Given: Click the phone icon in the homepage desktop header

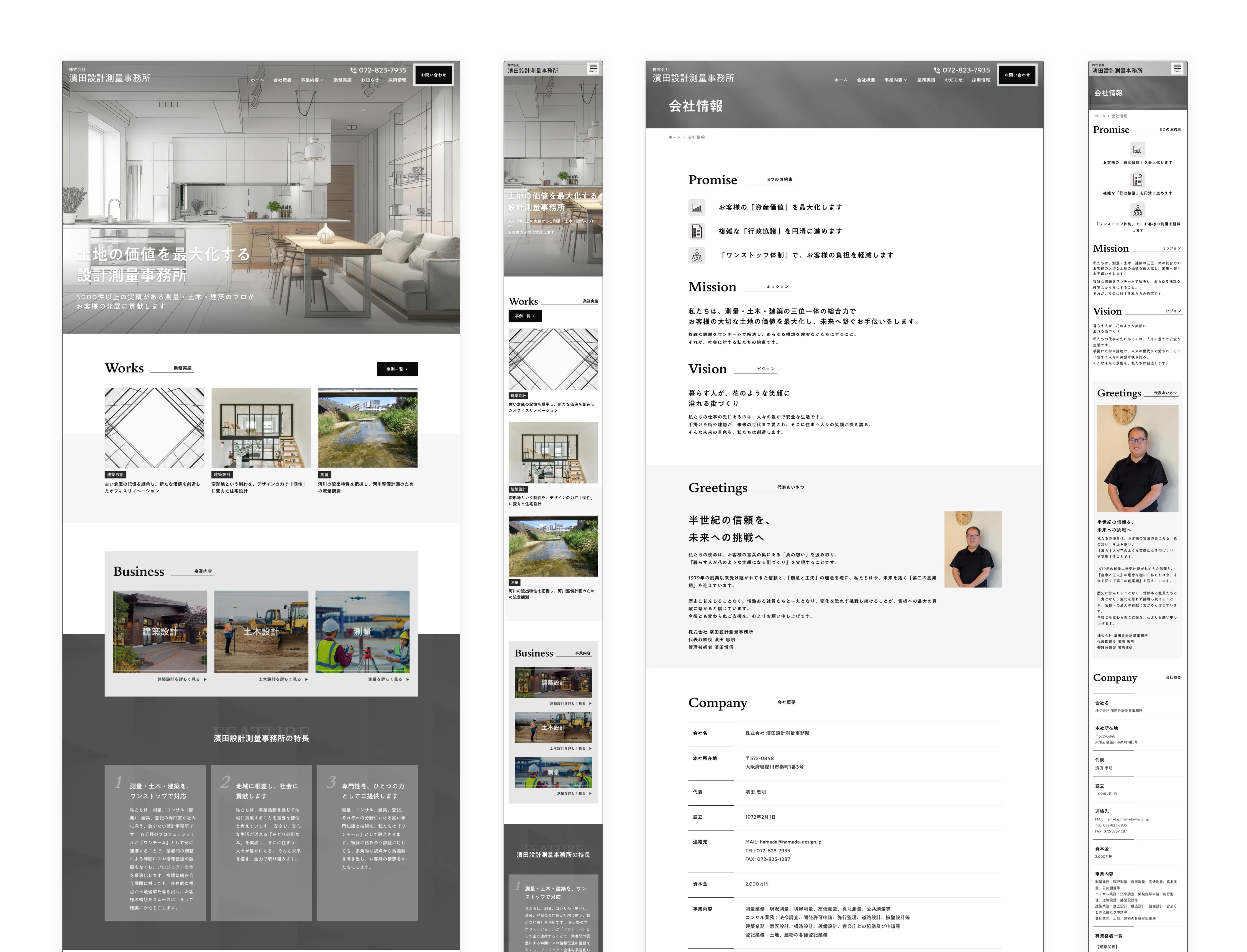Looking at the screenshot, I should tap(353, 70).
